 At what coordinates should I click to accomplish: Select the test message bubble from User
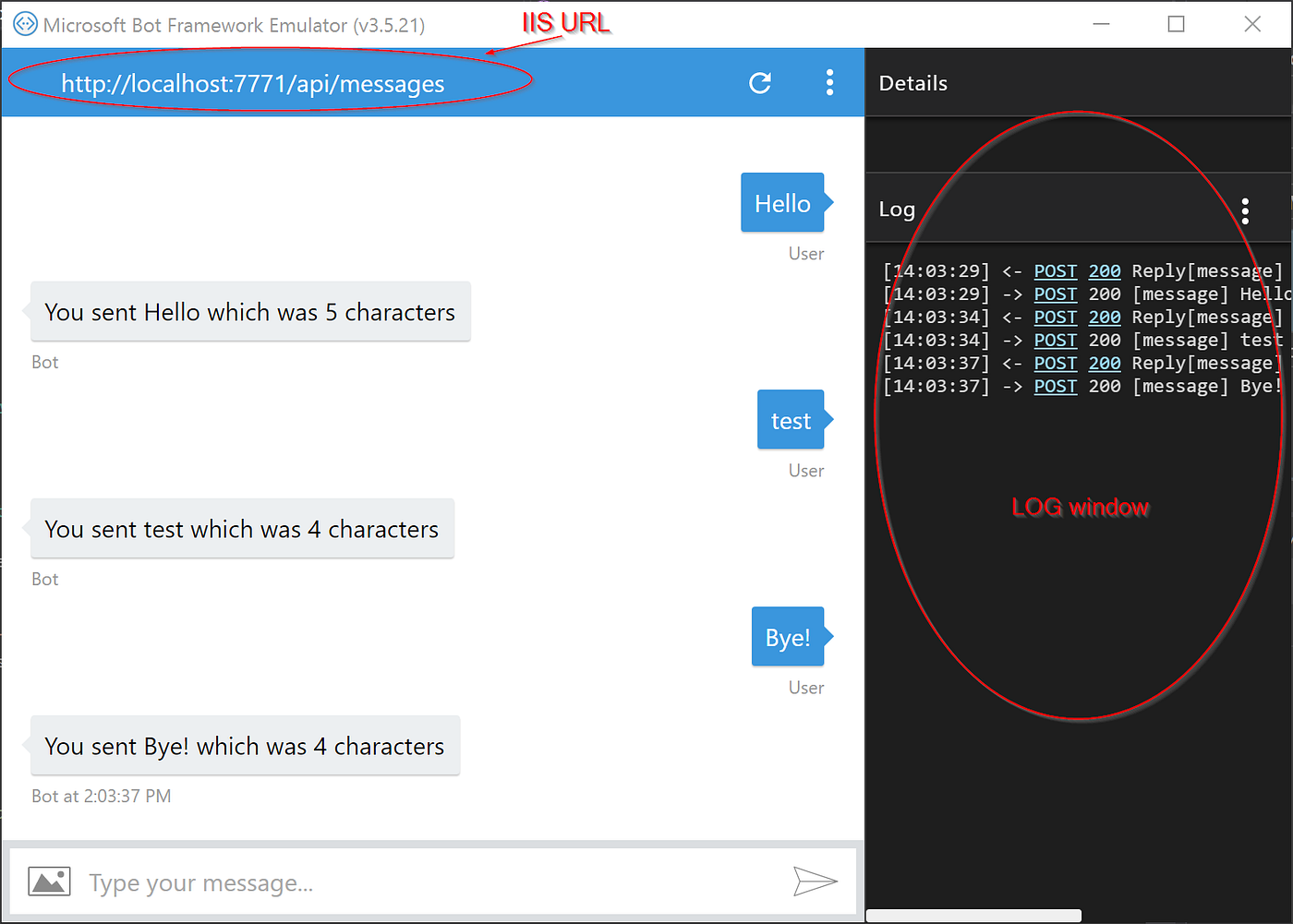[791, 420]
